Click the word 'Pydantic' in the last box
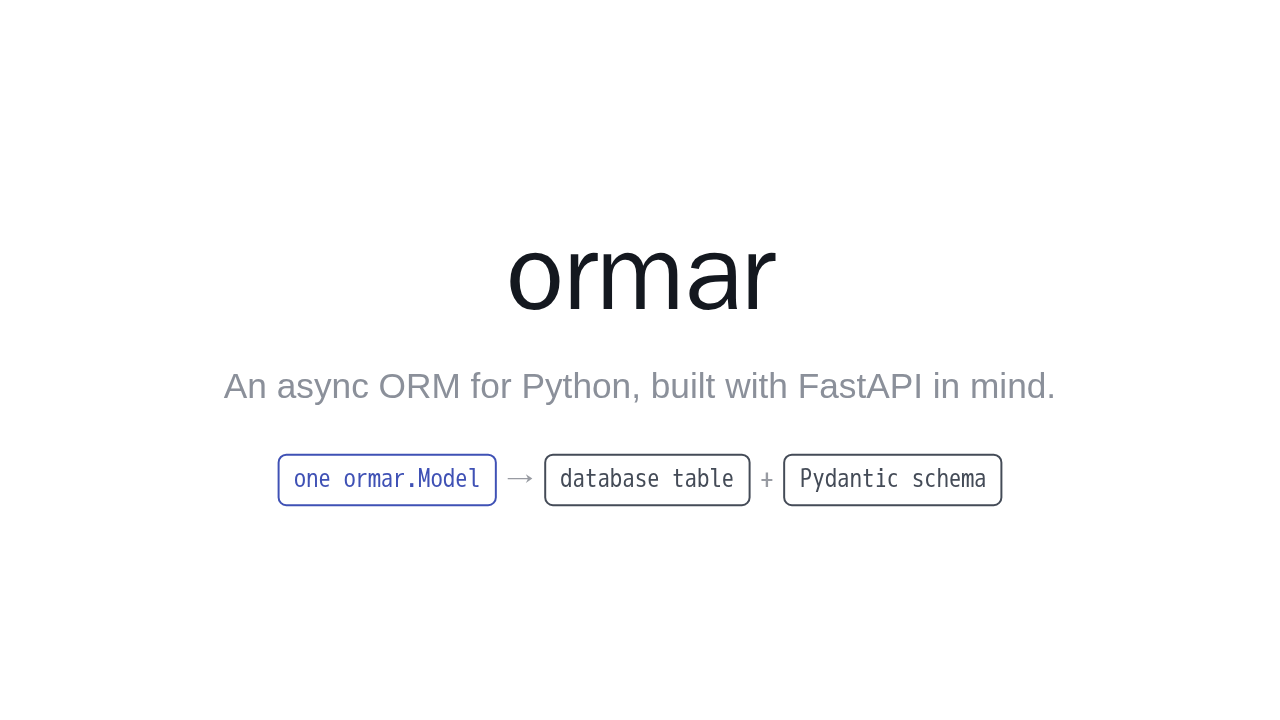This screenshot has height=720, width=1280. point(849,480)
